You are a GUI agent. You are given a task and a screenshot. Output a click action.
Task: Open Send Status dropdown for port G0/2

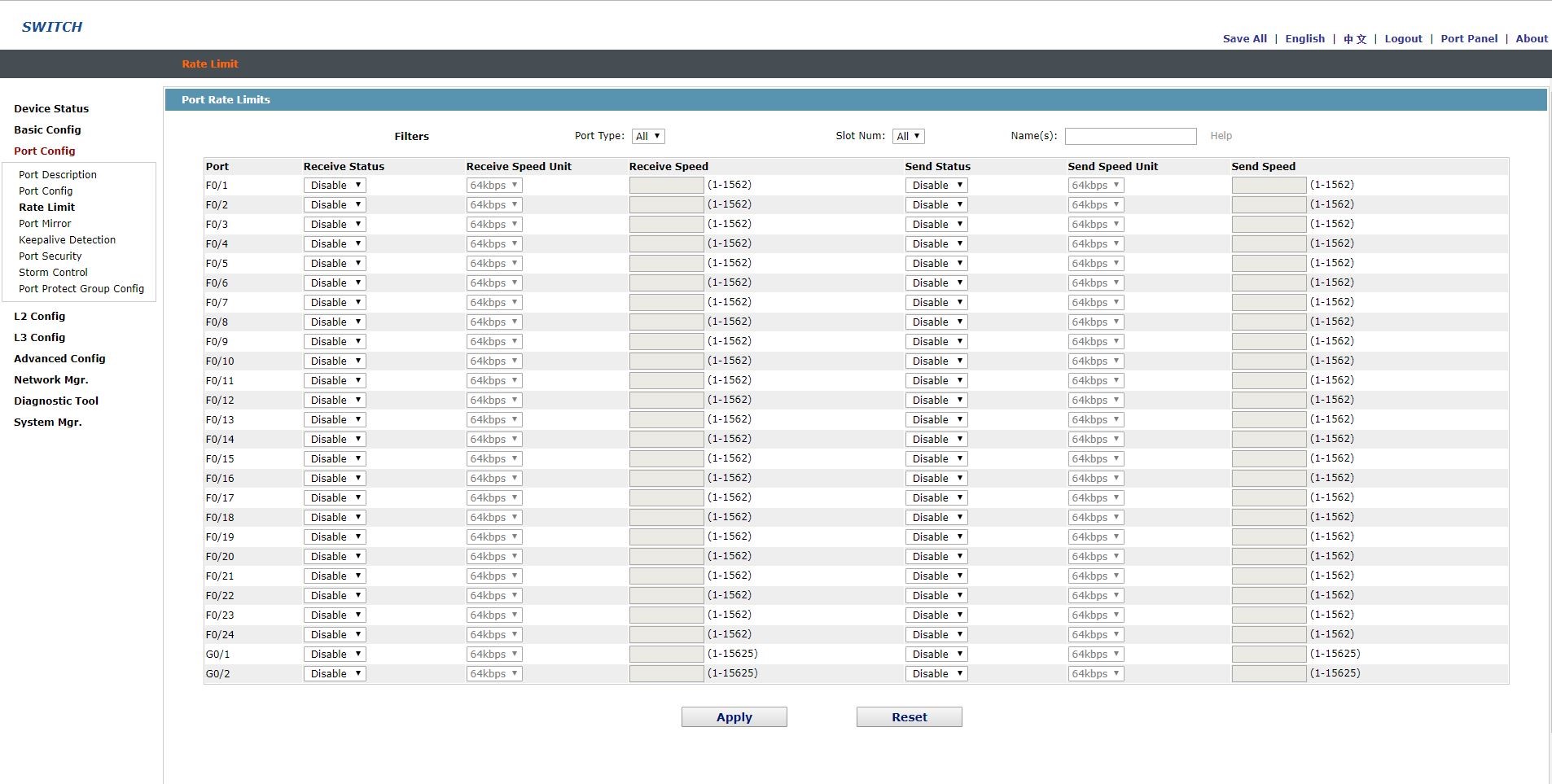click(x=936, y=674)
